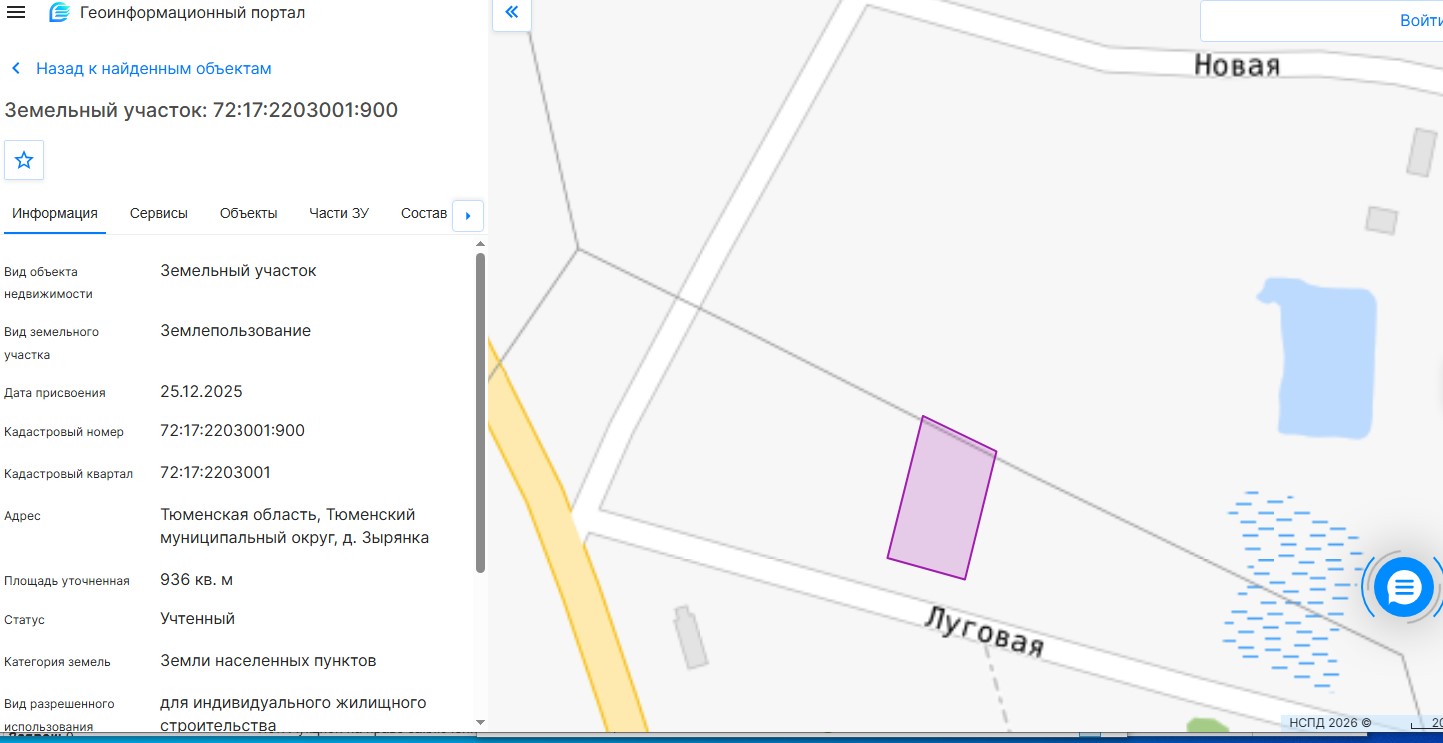Click the Площадь уточненная field label
The image size is (1443, 743).
pos(67,581)
